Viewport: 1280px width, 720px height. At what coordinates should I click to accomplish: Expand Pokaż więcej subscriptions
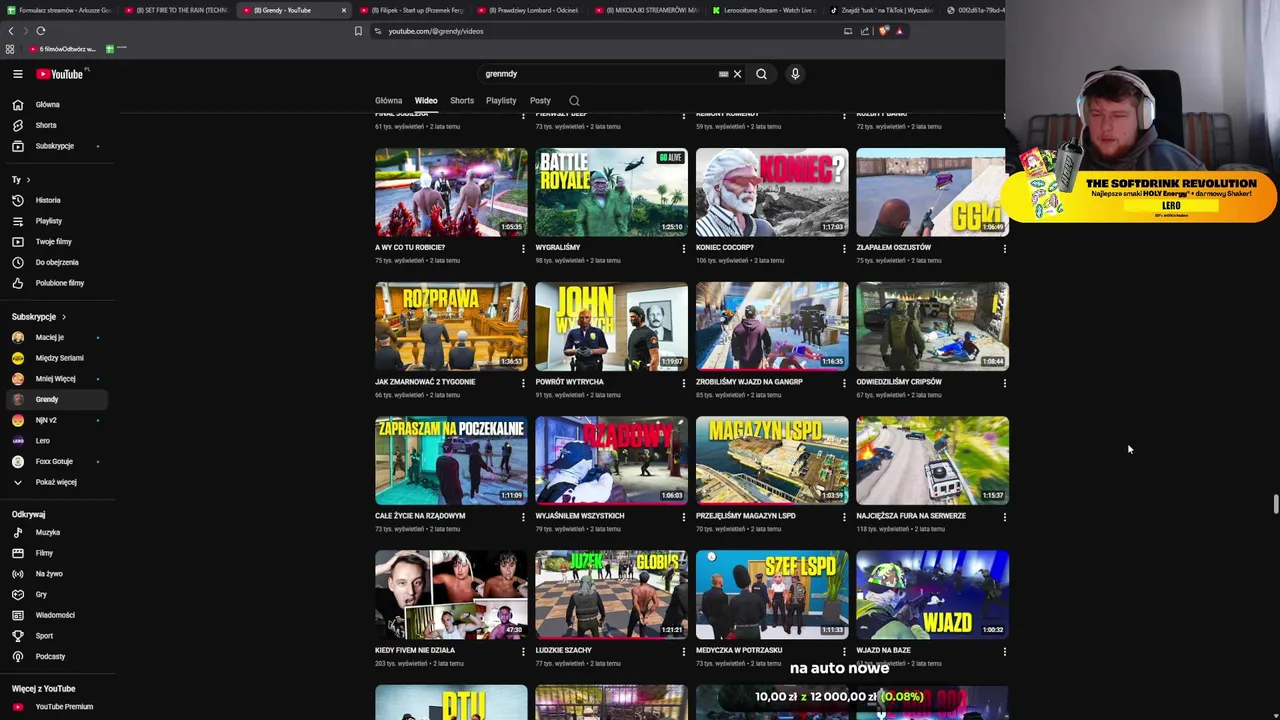point(54,482)
